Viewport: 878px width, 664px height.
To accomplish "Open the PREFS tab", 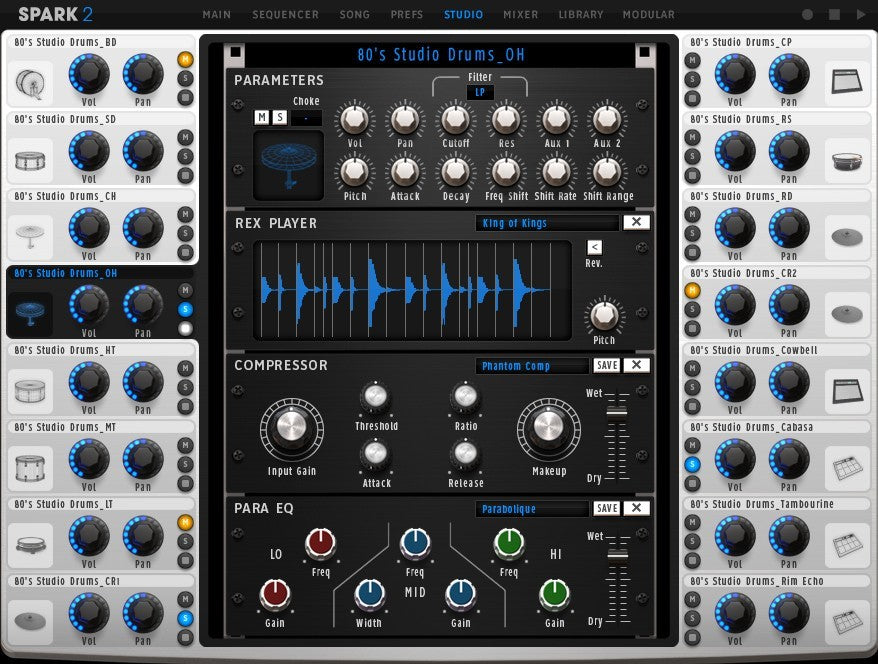I will coord(407,15).
